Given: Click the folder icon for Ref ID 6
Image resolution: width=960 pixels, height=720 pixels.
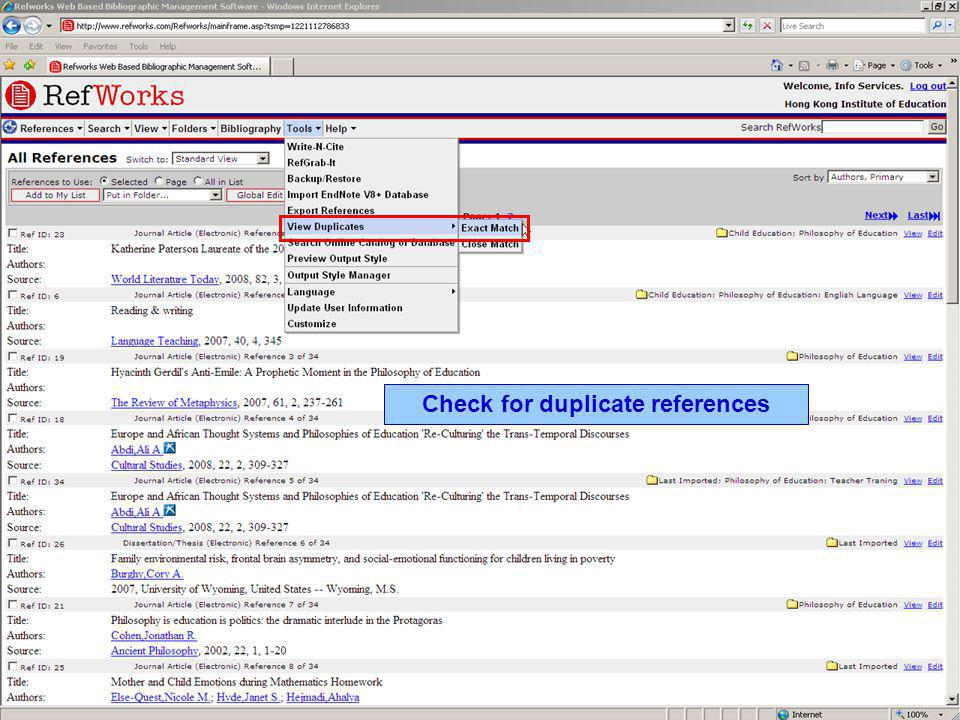Looking at the screenshot, I should 642,294.
